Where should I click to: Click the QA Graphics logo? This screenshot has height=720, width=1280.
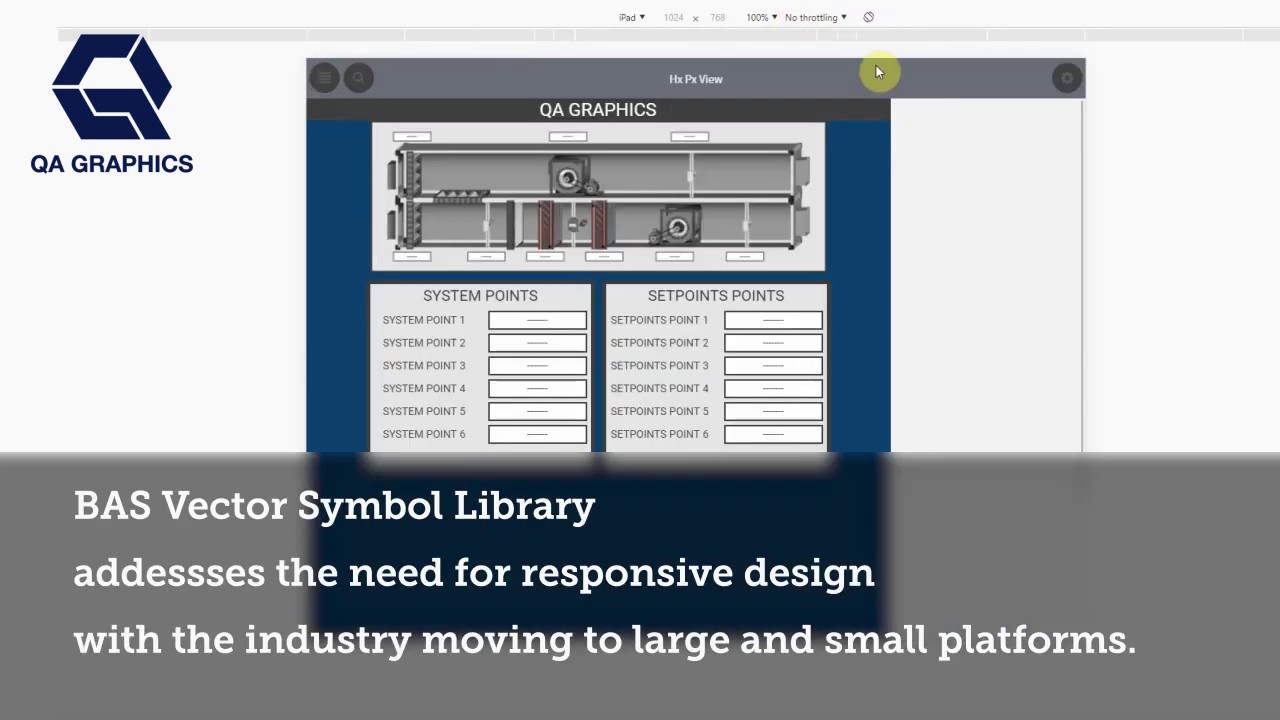[112, 103]
